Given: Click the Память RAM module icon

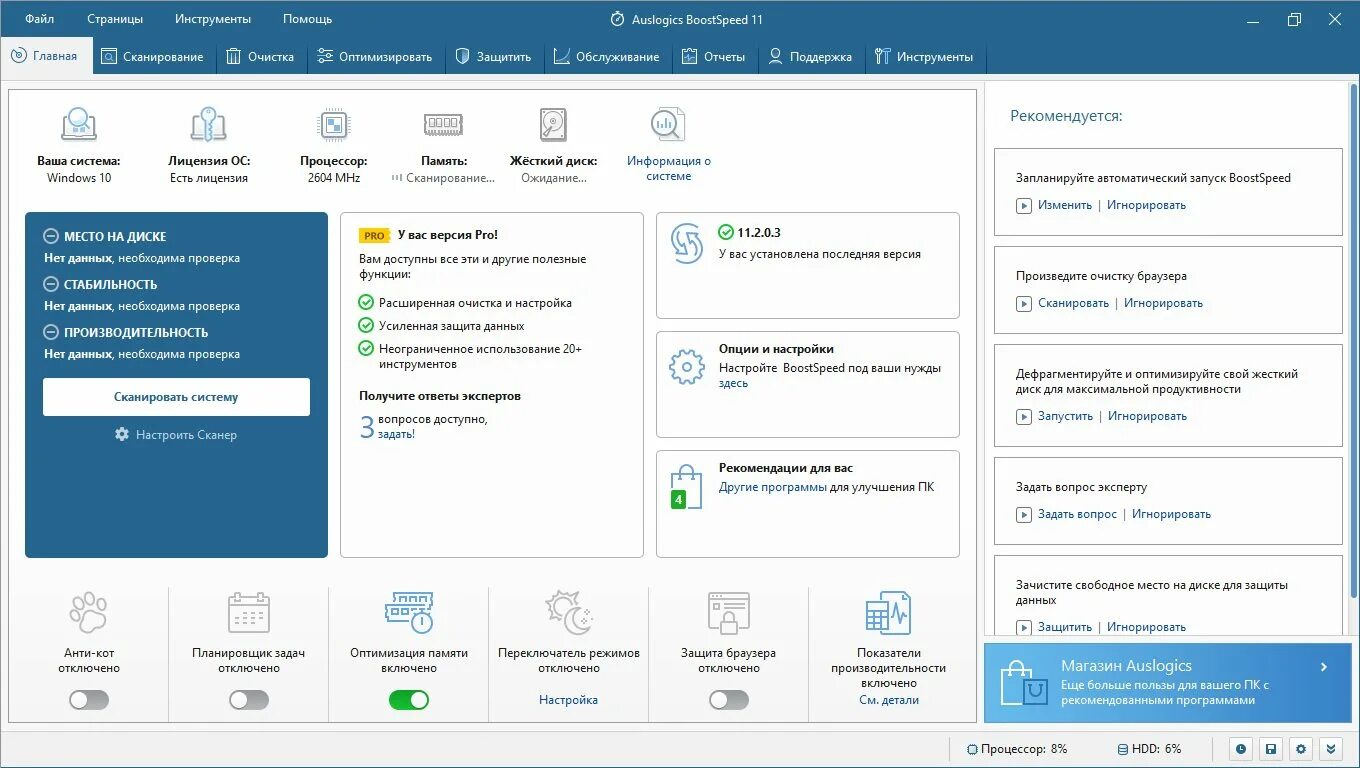Looking at the screenshot, I should point(443,124).
